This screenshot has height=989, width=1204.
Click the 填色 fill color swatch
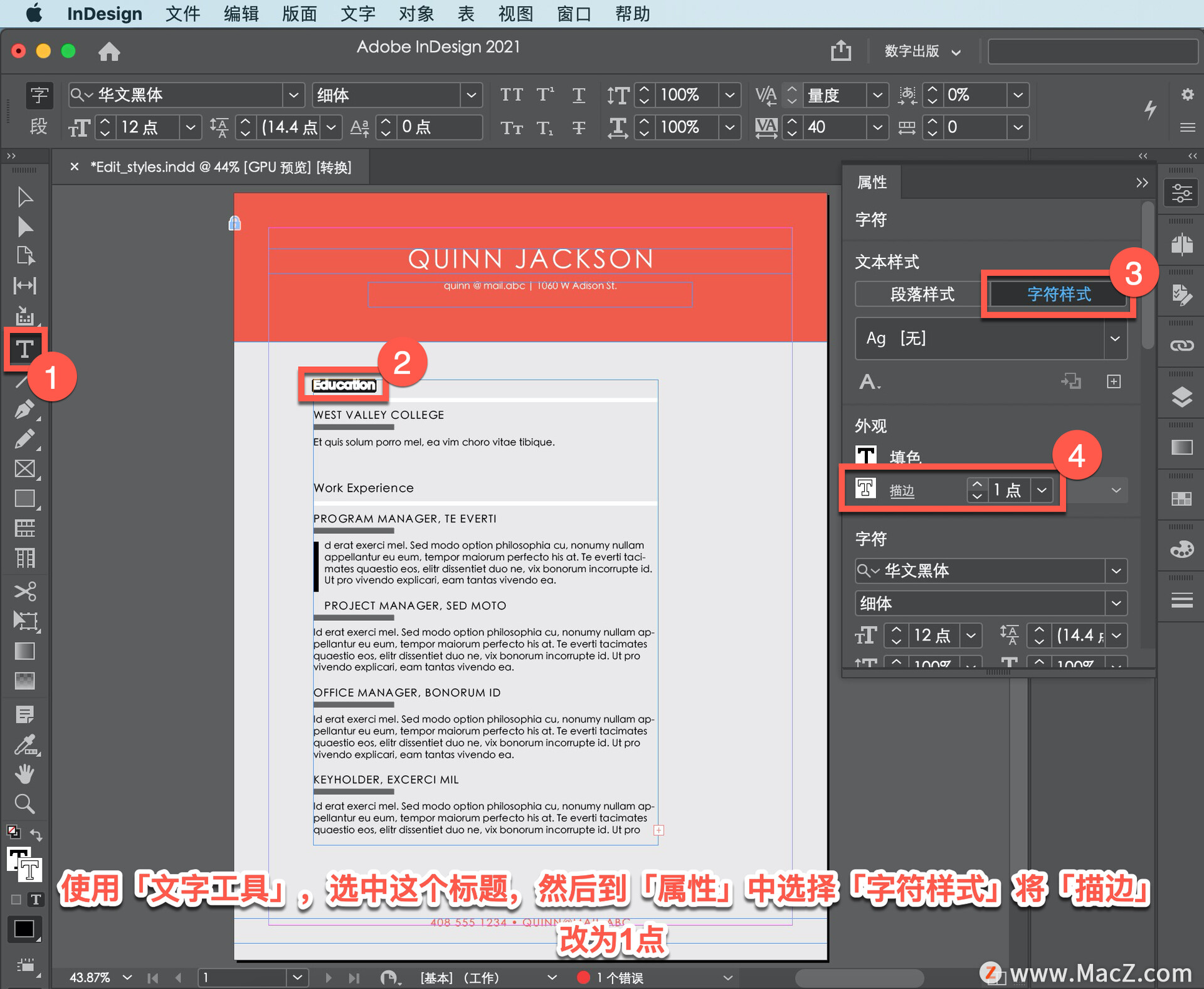[x=866, y=455]
